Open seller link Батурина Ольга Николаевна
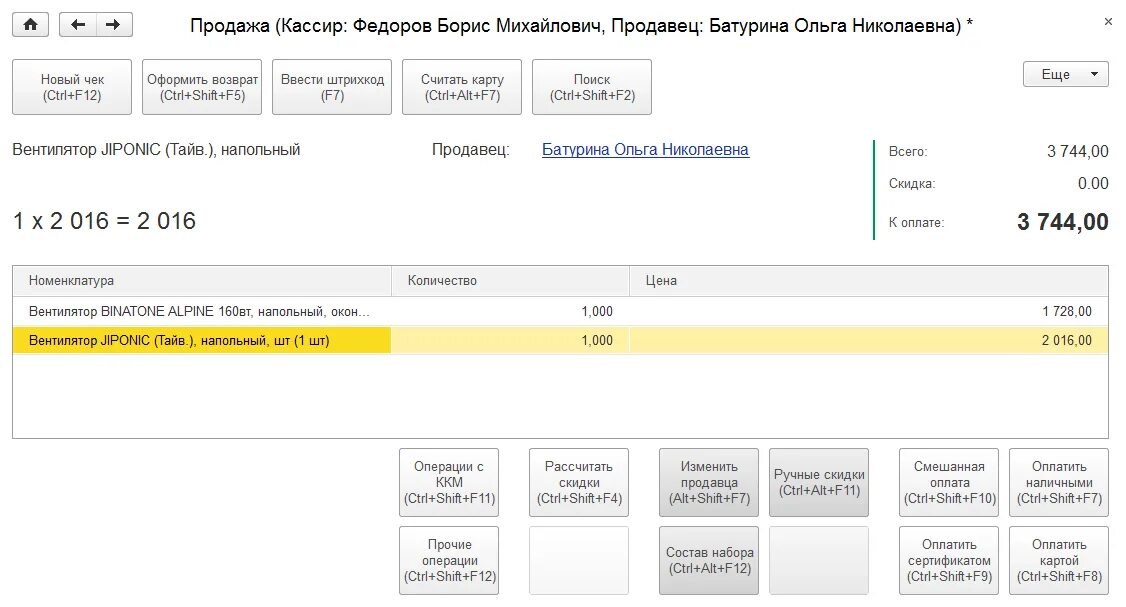Image resolution: width=1126 pixels, height=607 pixels. tap(645, 149)
